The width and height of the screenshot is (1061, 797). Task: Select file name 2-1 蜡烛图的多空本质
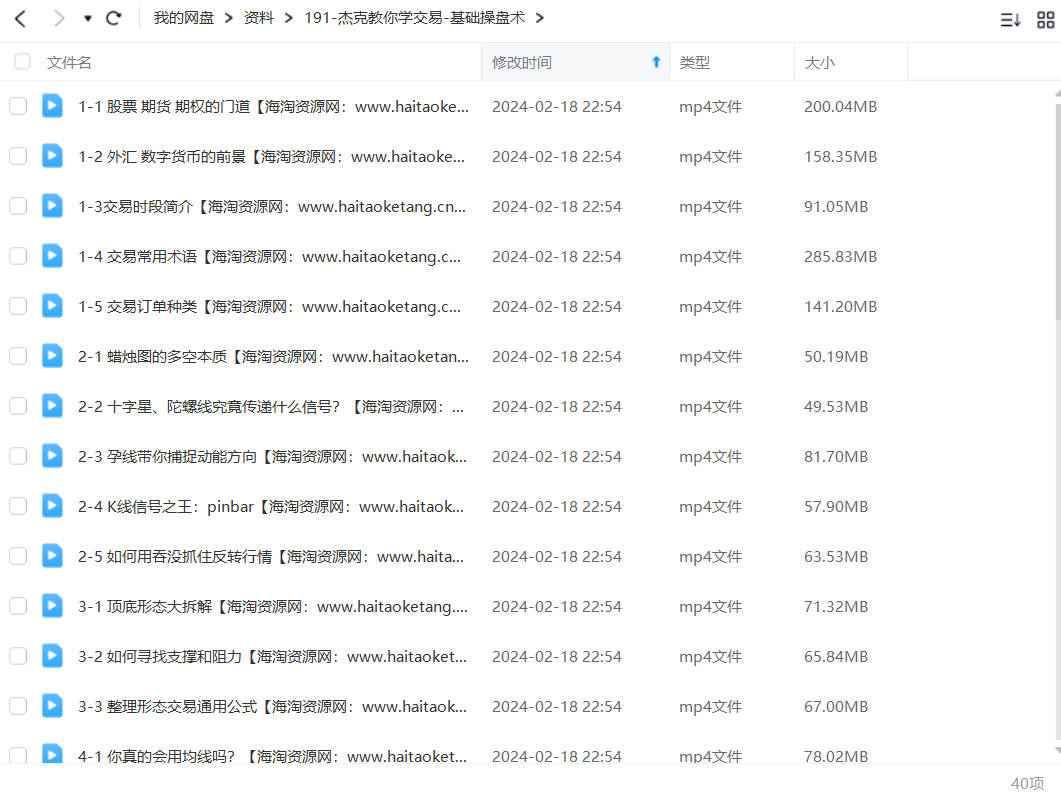tap(273, 357)
